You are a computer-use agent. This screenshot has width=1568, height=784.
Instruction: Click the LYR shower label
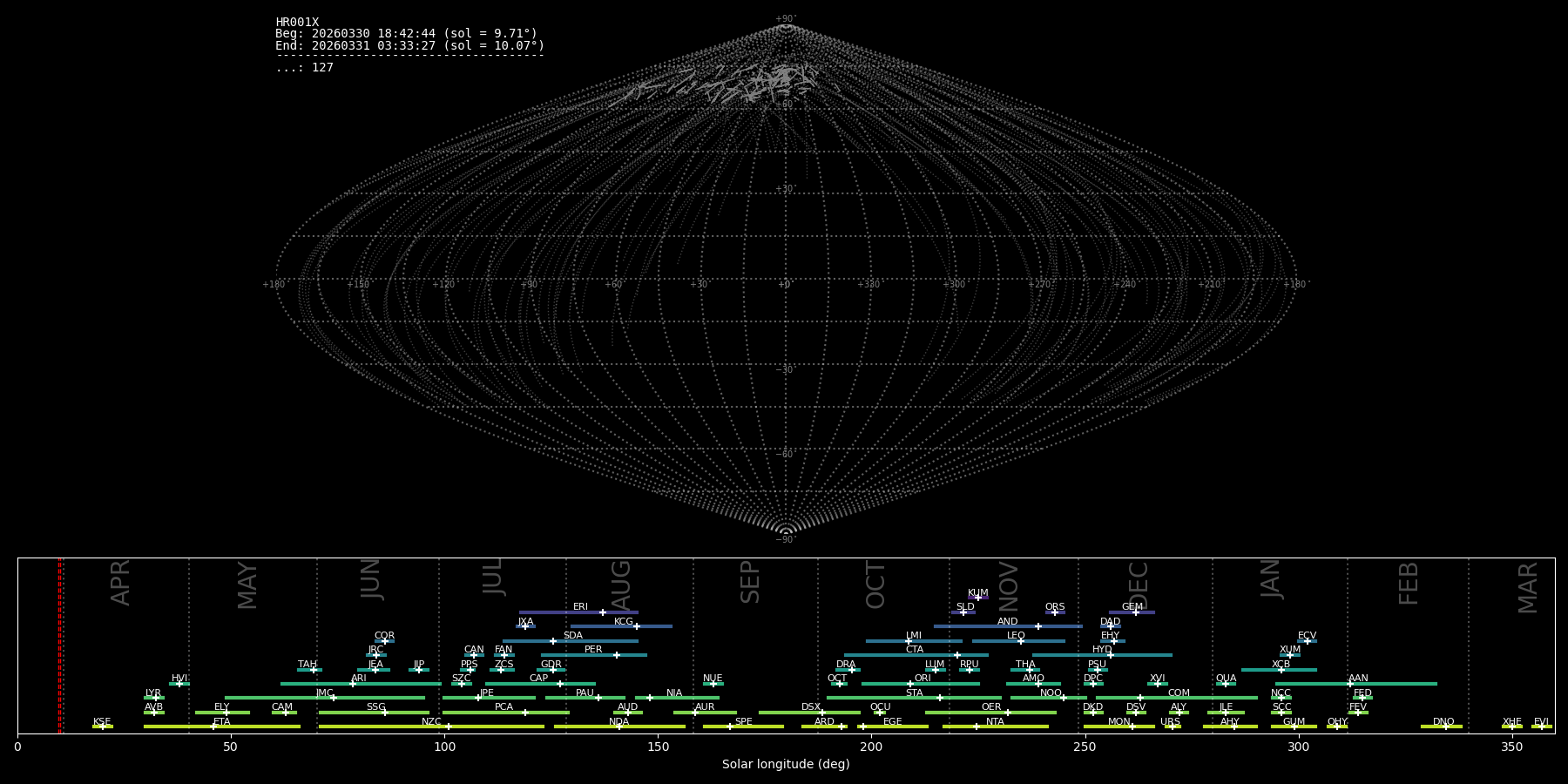[x=153, y=693]
